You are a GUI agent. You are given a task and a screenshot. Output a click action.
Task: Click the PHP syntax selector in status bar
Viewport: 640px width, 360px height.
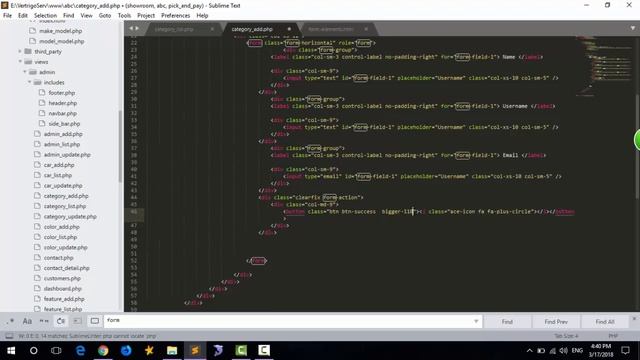point(613,336)
